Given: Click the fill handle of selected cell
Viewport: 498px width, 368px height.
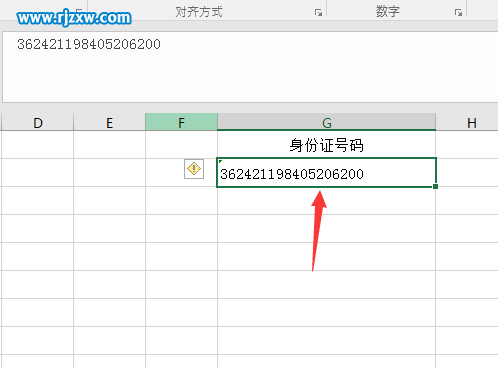Looking at the screenshot, I should tap(435, 187).
